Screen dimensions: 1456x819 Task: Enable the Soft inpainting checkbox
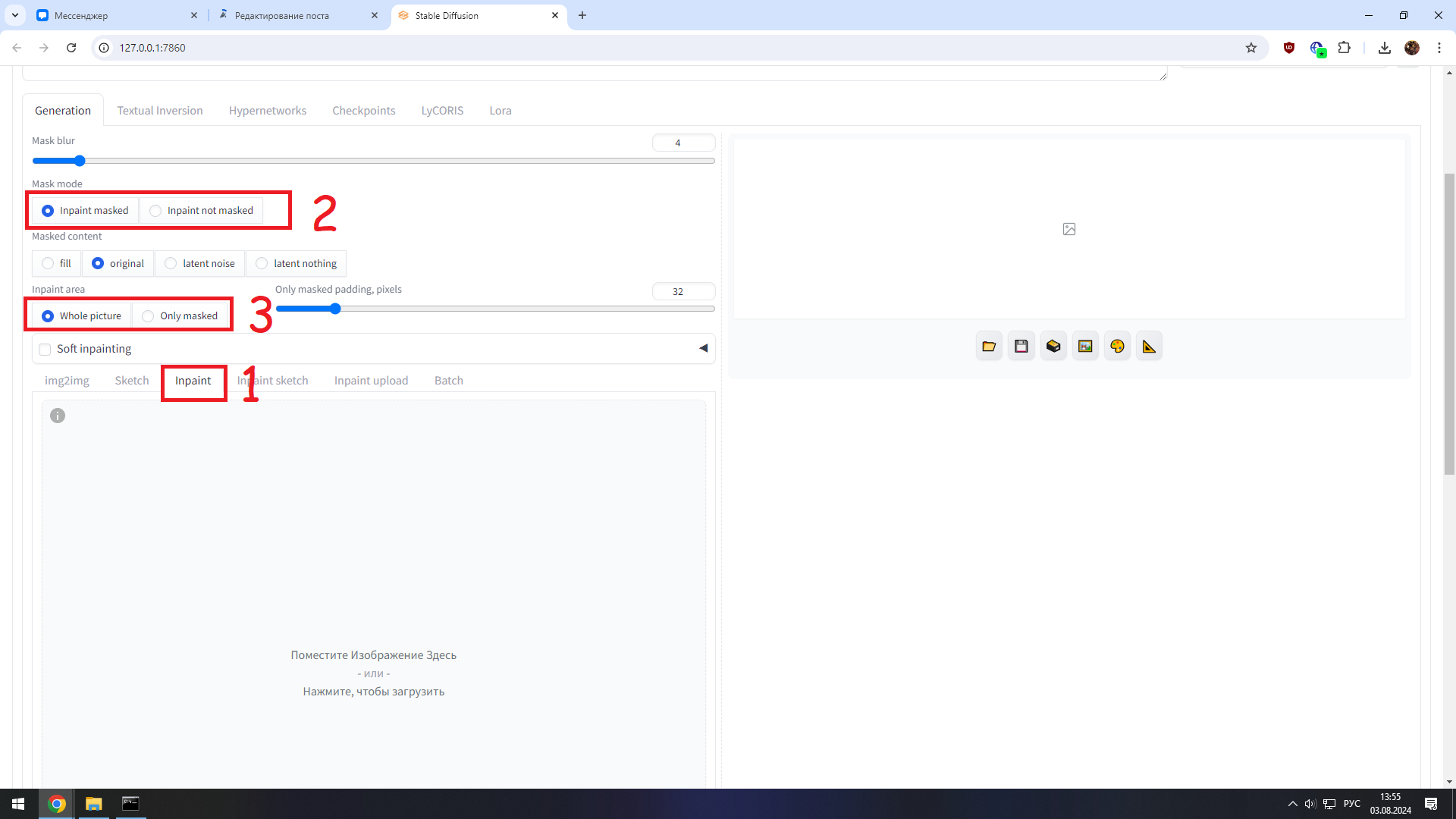coord(45,350)
